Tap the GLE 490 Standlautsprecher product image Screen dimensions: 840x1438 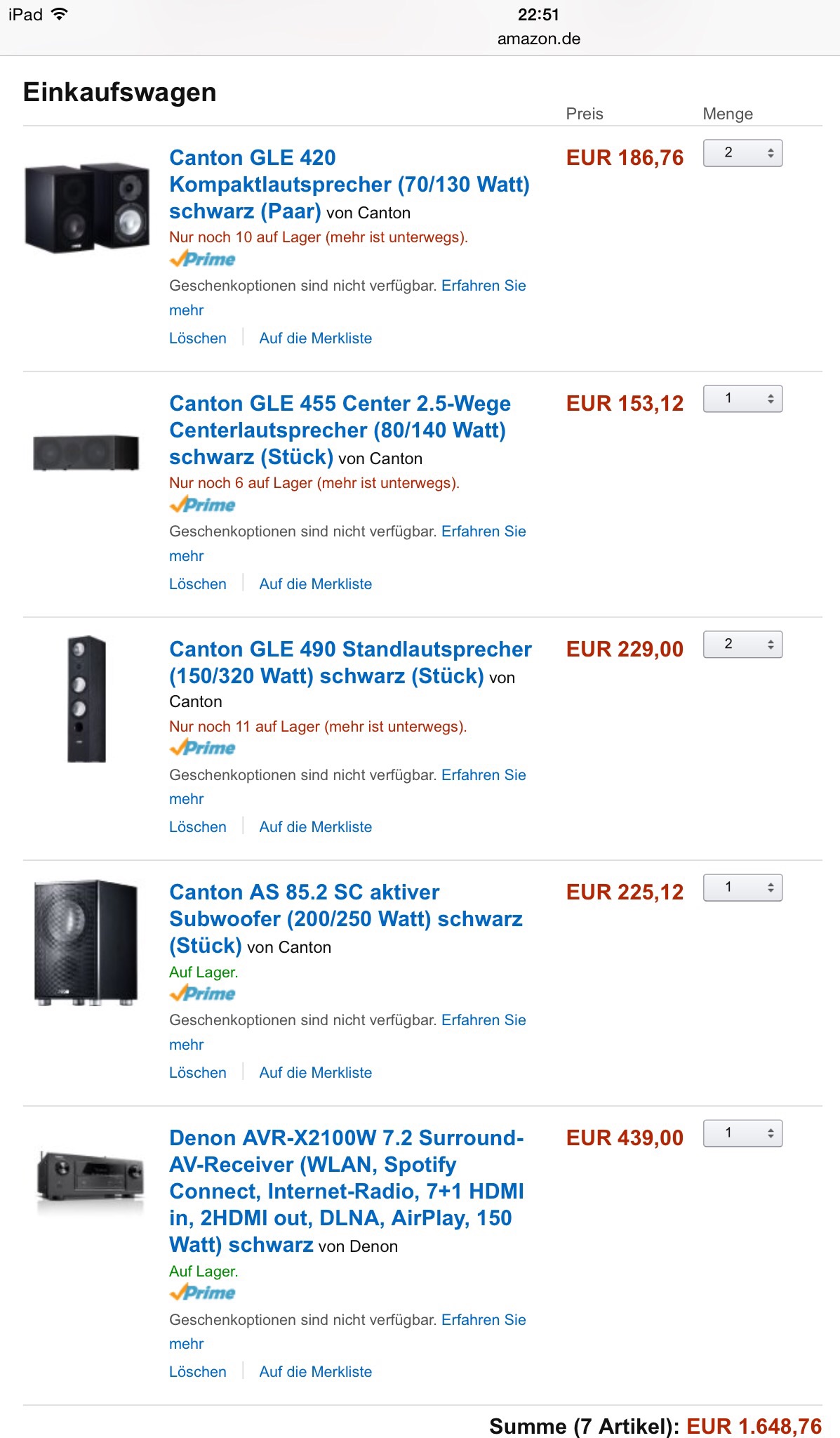tap(86, 699)
